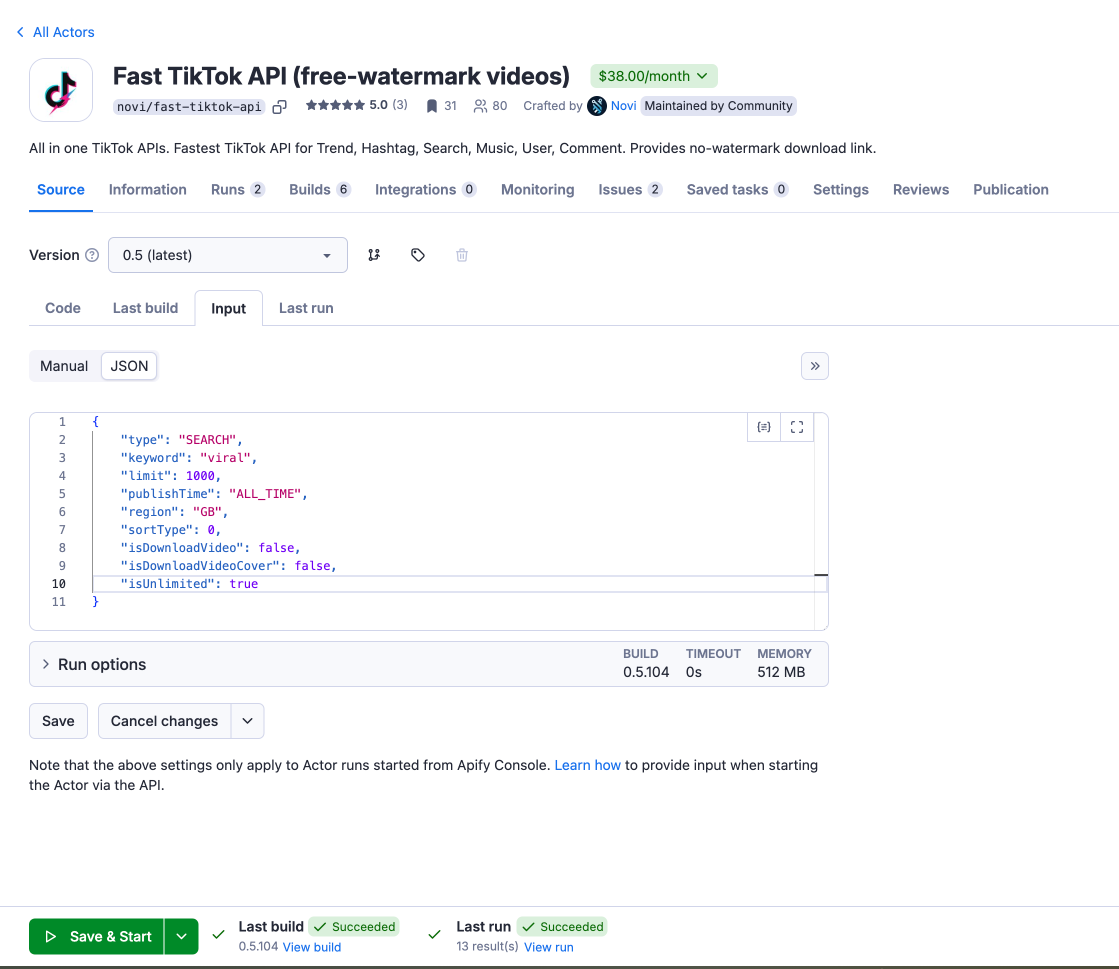Open the Reviews tab

tap(921, 189)
